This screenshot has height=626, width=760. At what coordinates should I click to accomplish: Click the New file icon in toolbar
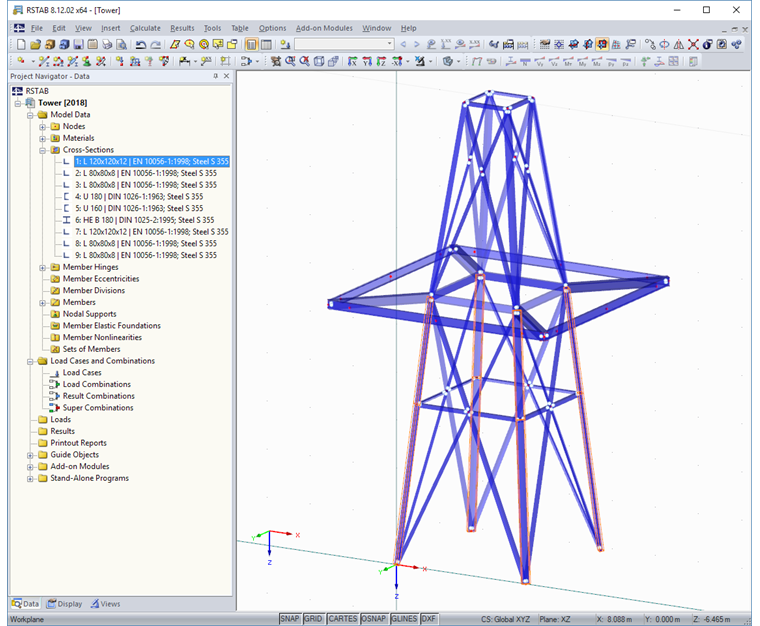[19, 45]
